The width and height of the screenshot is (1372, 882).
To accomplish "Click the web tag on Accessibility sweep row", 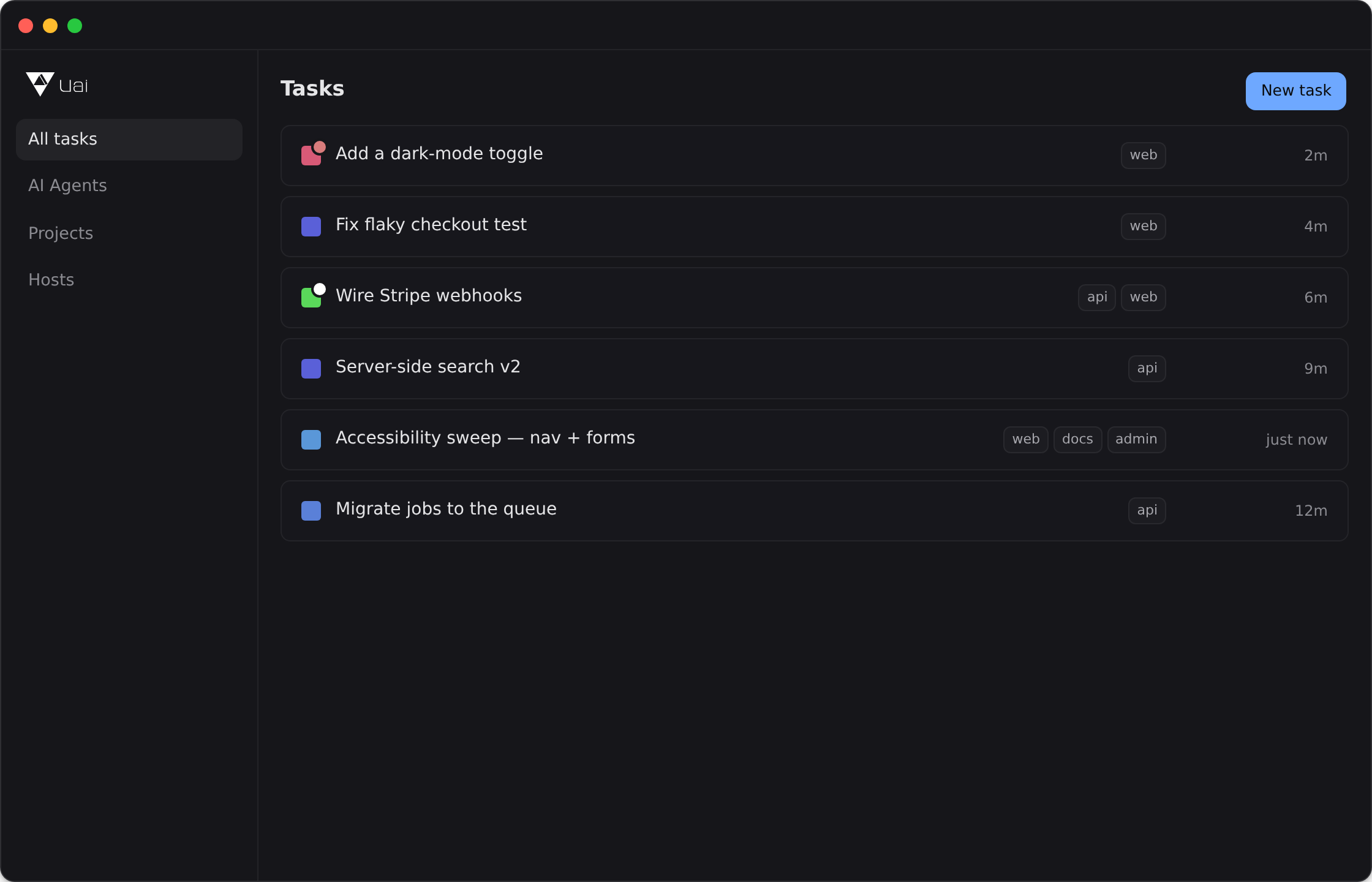I will pyautogui.click(x=1026, y=440).
